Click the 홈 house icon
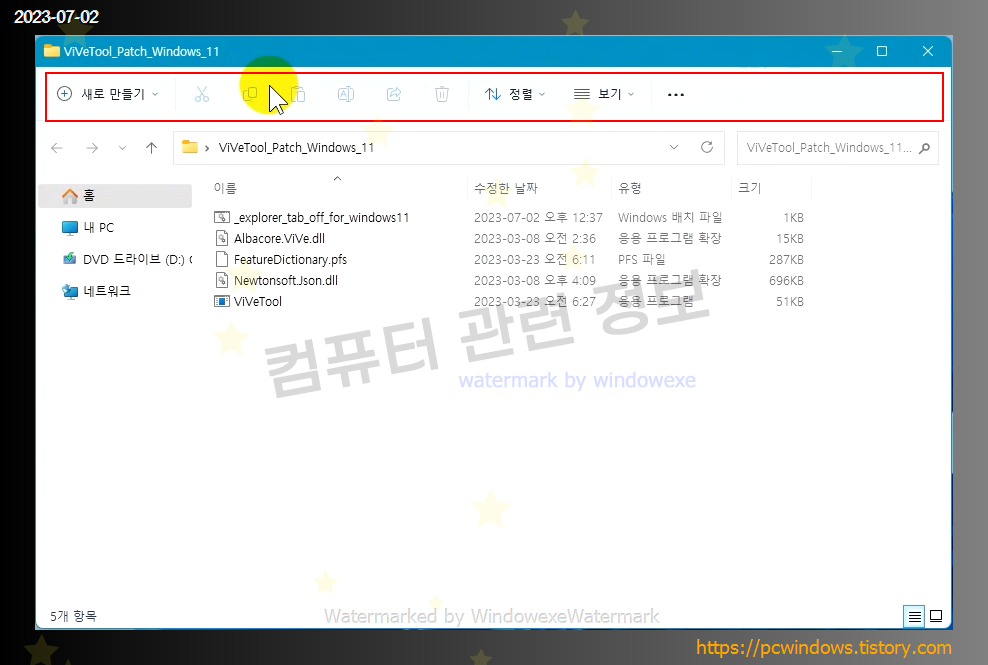This screenshot has width=988, height=665. coord(70,196)
